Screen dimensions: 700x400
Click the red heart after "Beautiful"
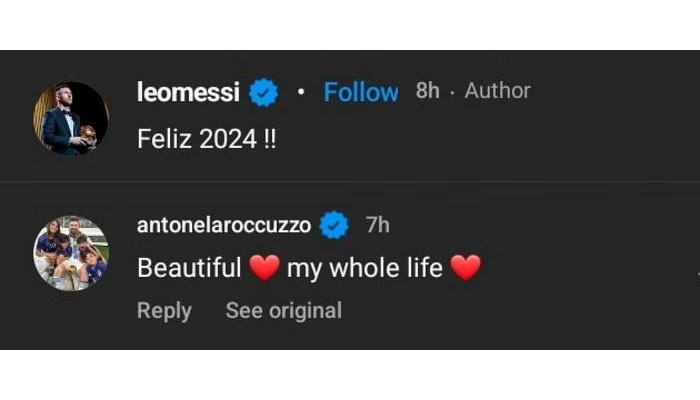[262, 268]
